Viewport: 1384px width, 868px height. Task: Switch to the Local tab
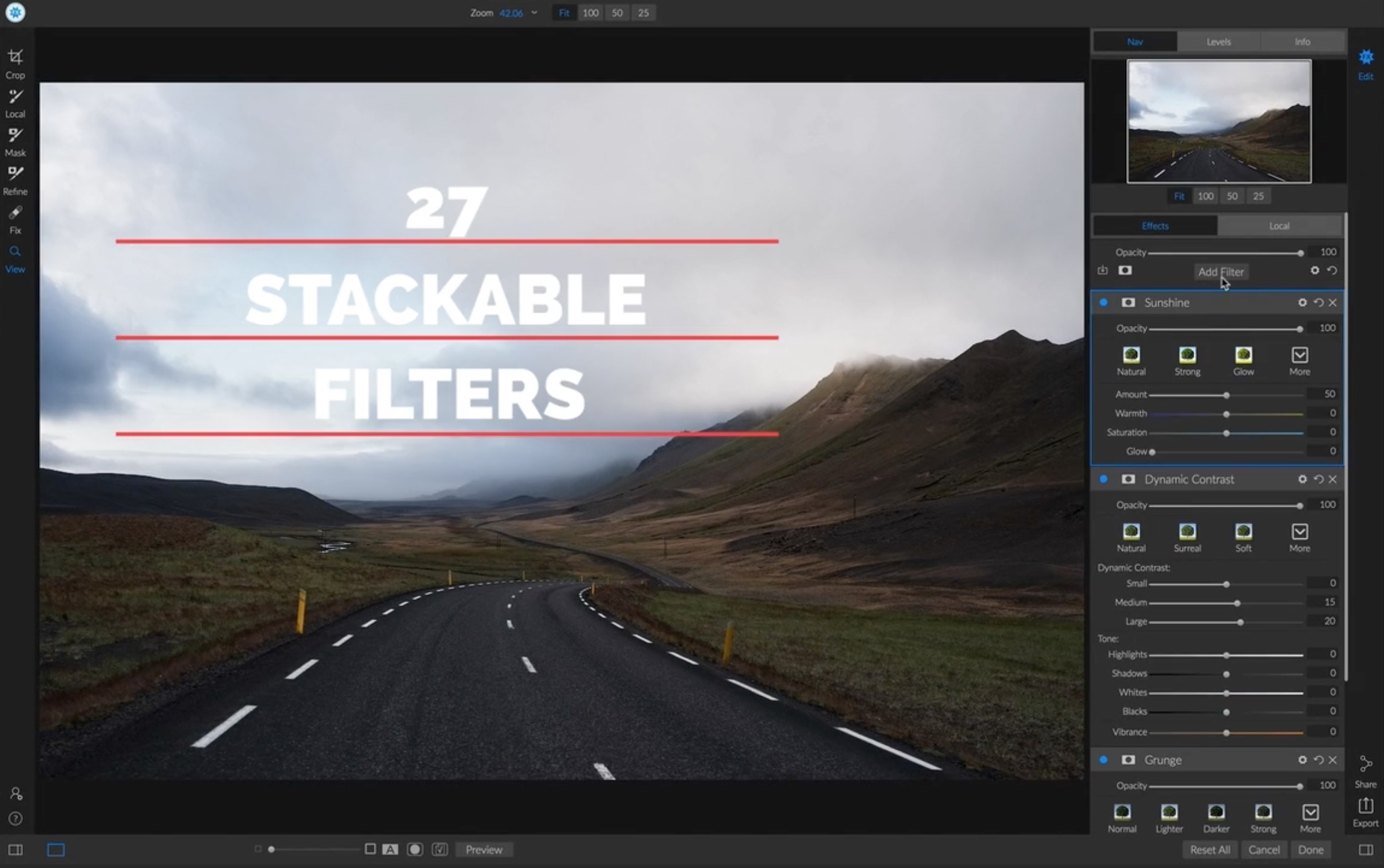coord(1278,226)
